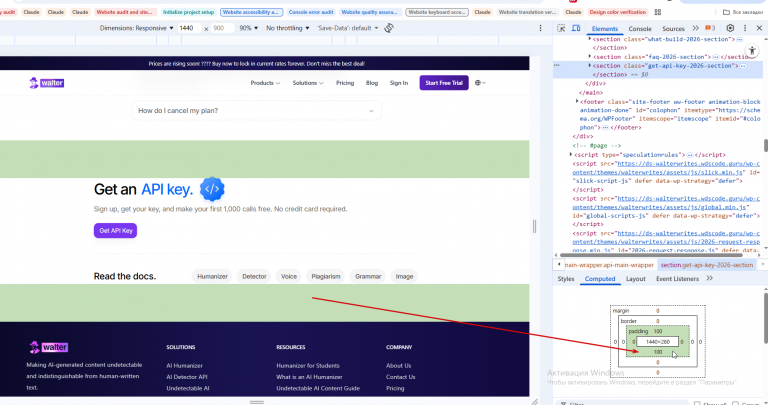Click the ellipsis beside selected section row
The image size is (768, 405).
[556, 65]
